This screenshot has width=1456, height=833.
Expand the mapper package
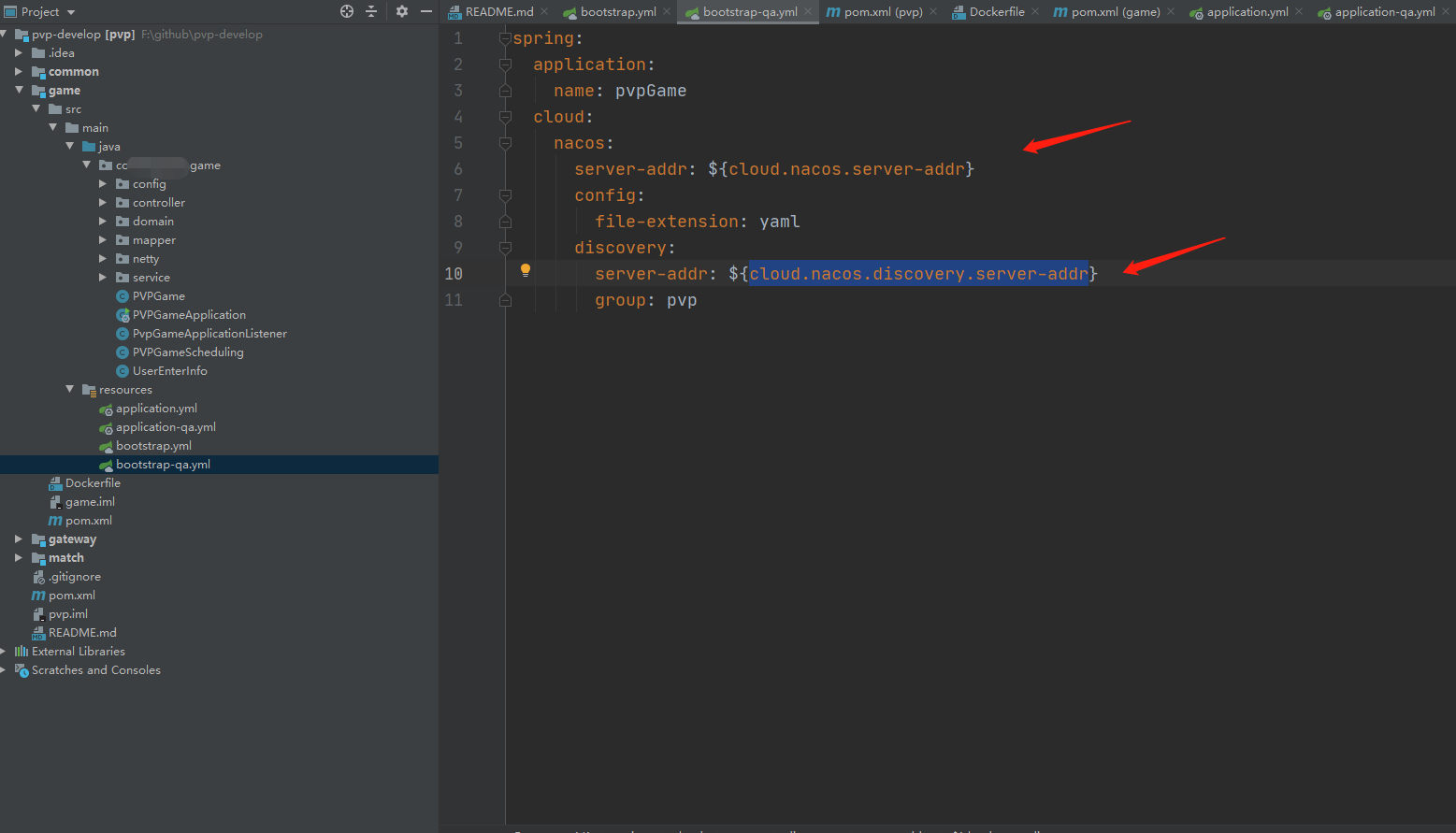pos(103,240)
